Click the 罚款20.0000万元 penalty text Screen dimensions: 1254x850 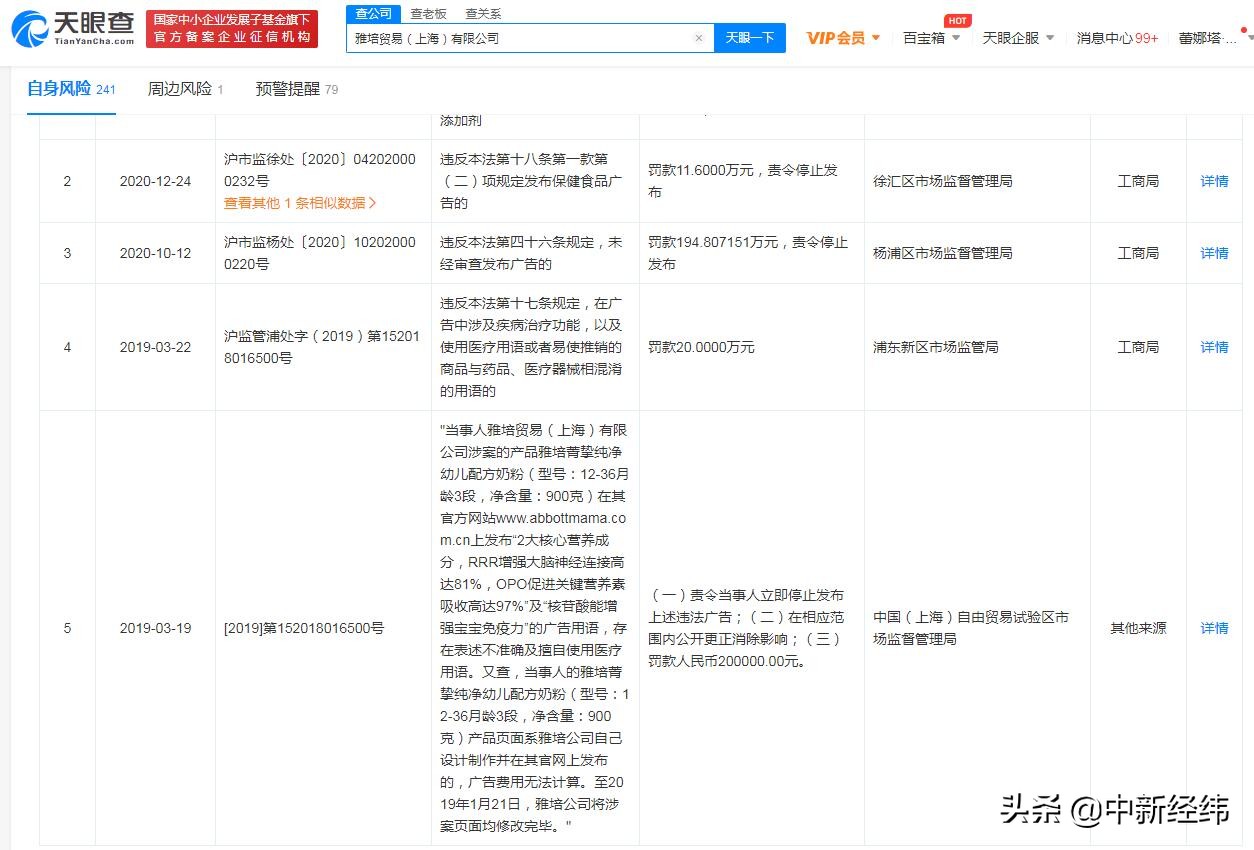(701, 347)
